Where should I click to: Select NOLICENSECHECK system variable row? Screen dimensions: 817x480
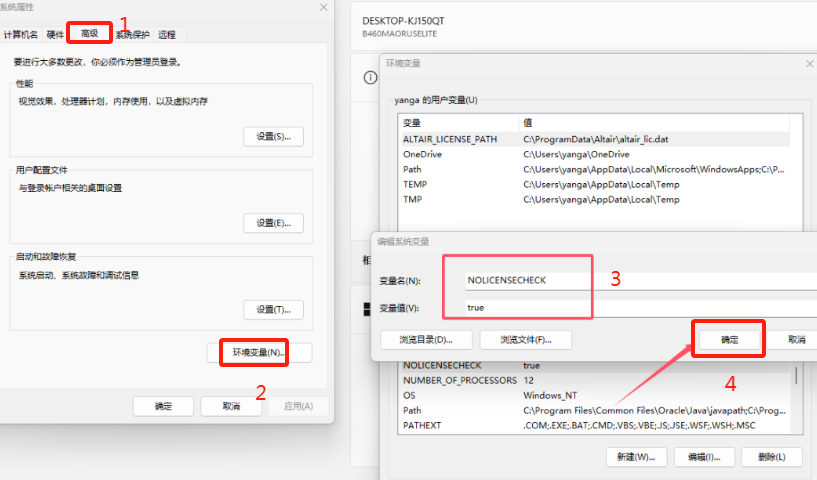point(595,366)
